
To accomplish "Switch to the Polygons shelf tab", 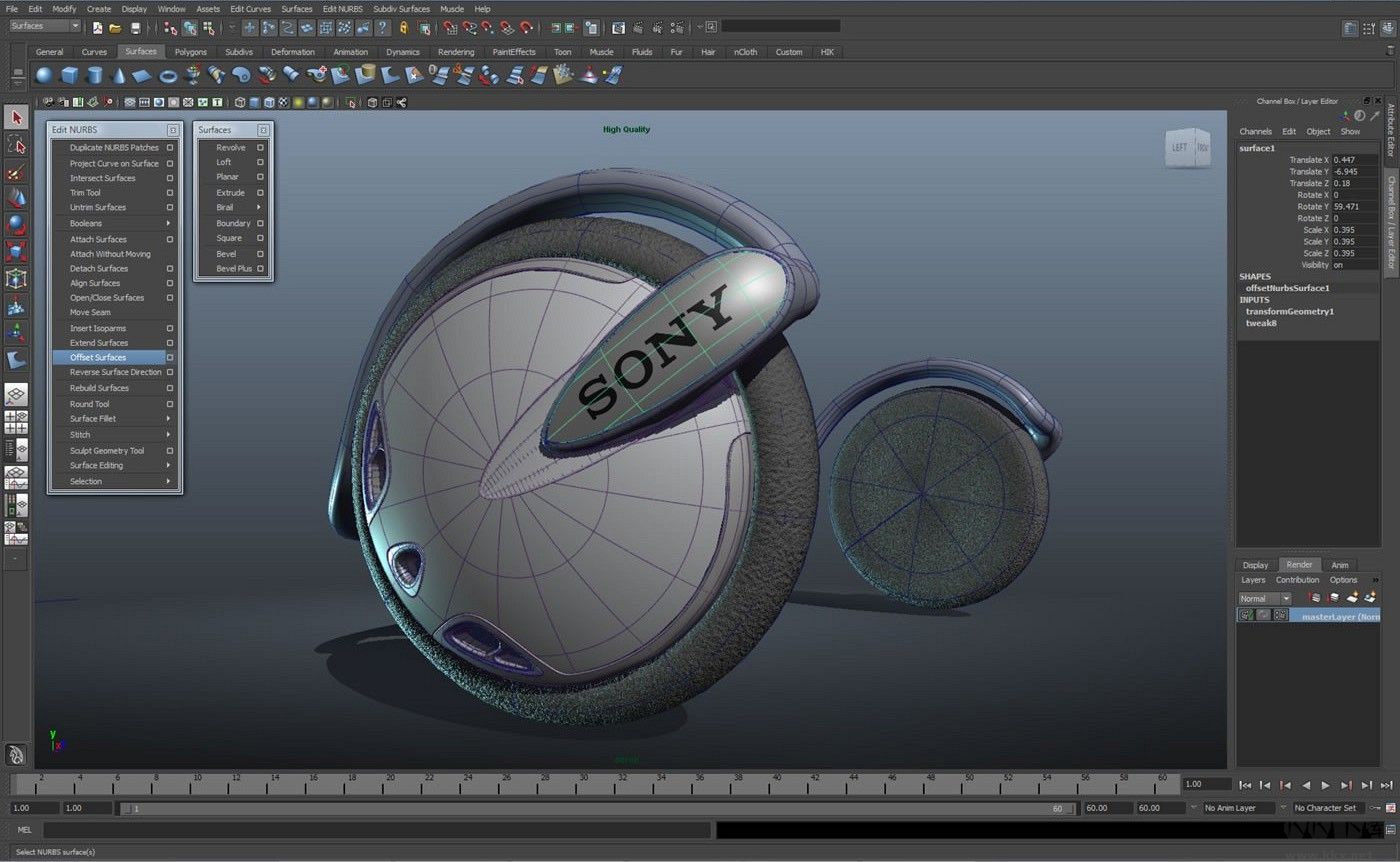I will click(190, 51).
